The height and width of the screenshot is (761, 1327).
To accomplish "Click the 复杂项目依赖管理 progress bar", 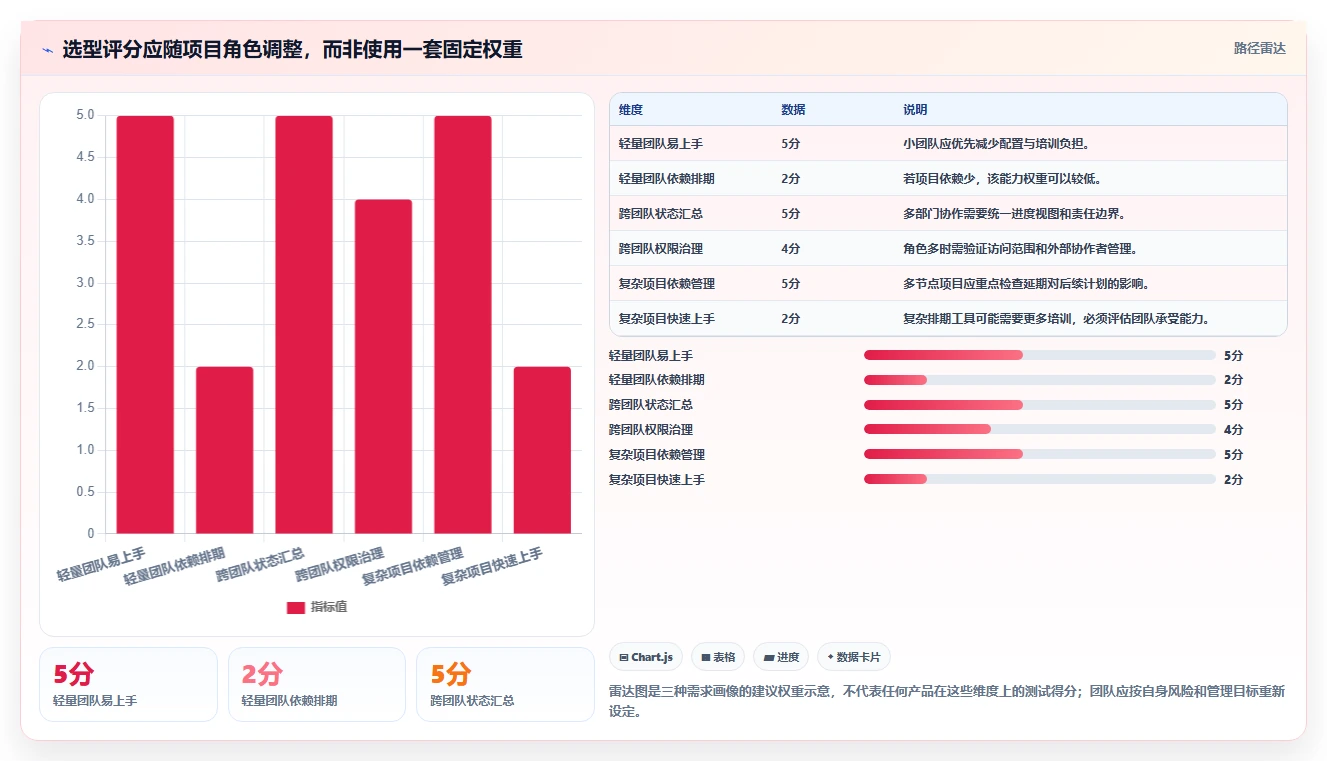I will click(x=1040, y=455).
